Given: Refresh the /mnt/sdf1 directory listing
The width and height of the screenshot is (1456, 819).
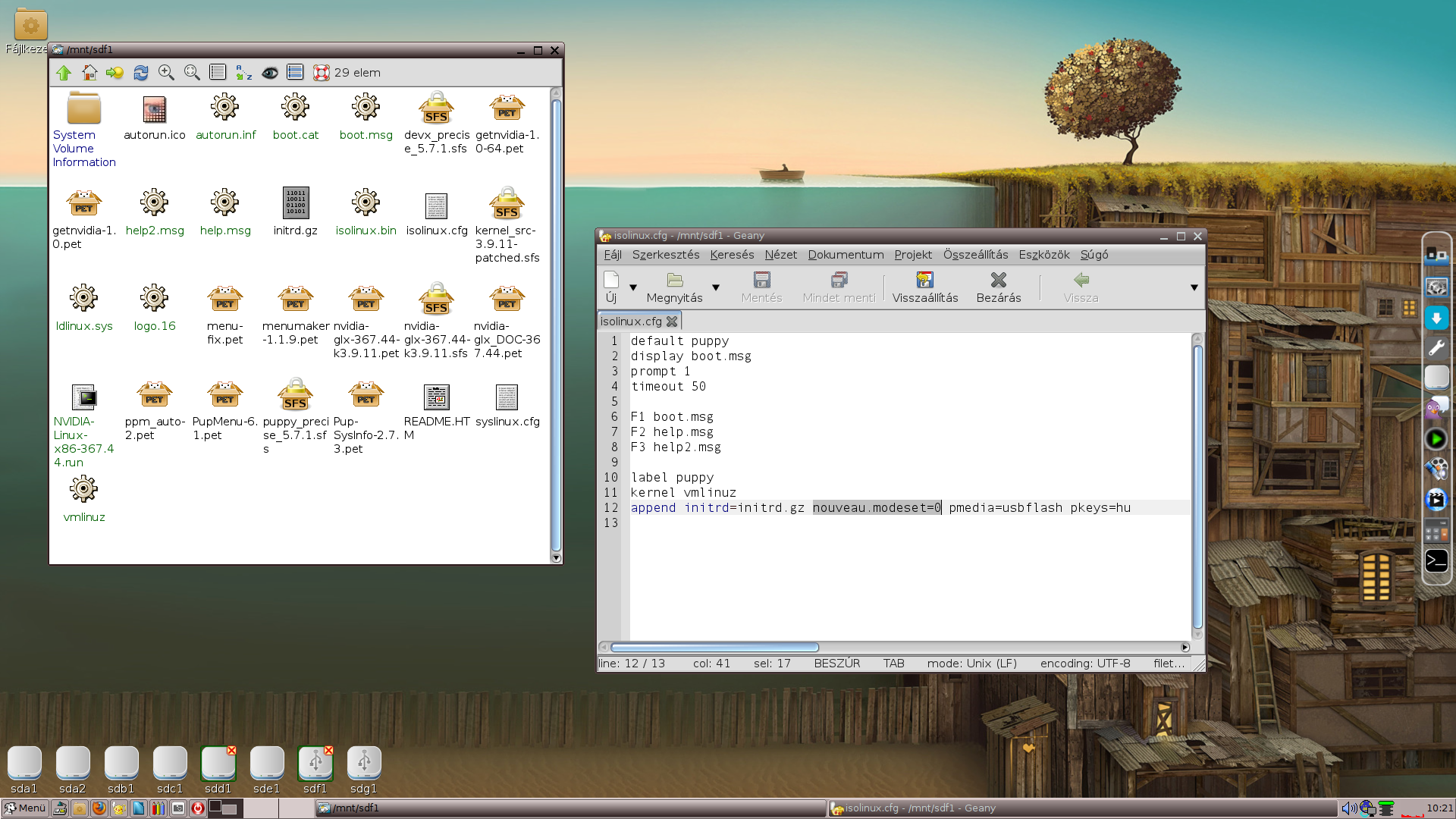Looking at the screenshot, I should [x=140, y=73].
